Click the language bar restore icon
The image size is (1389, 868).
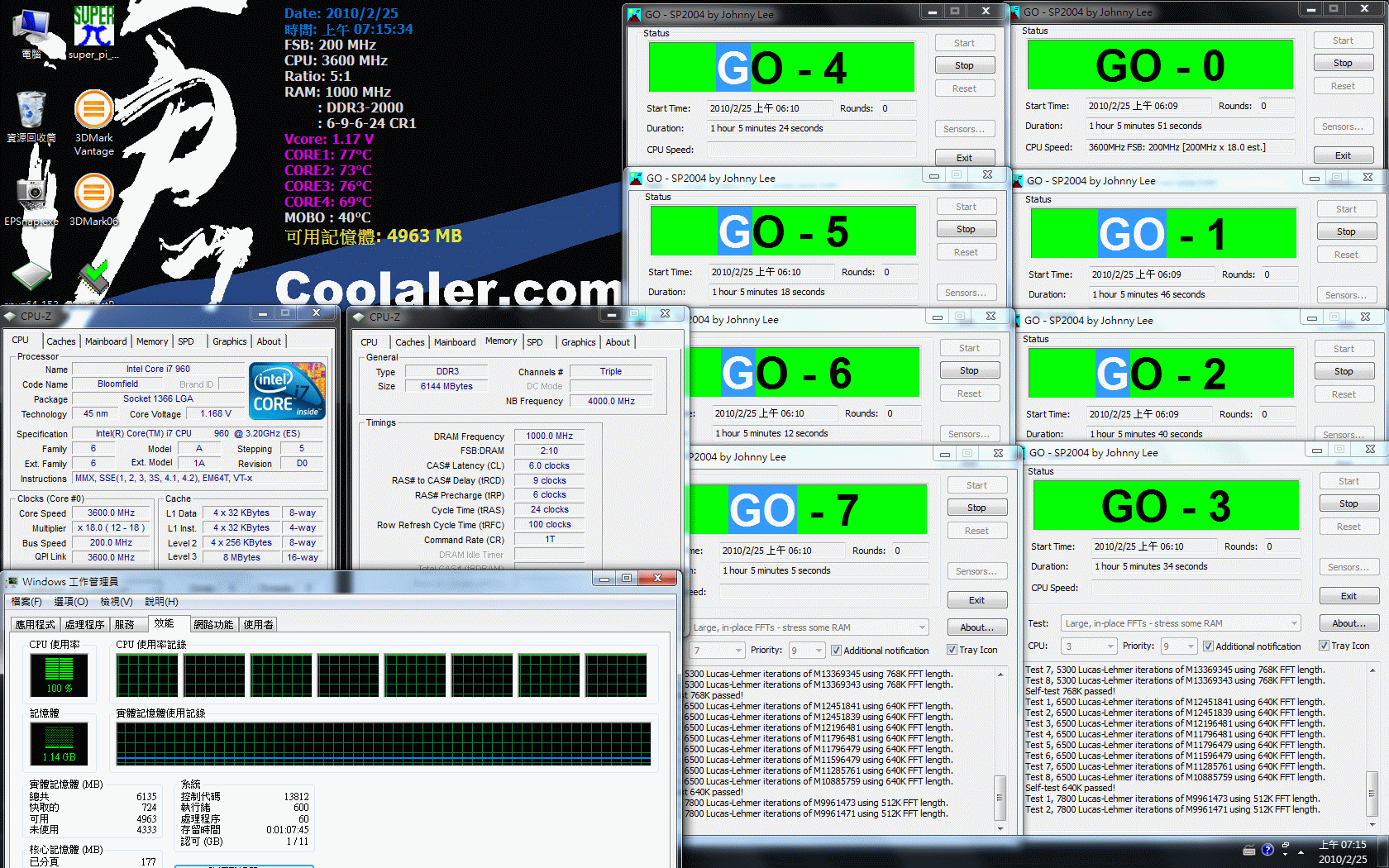pyautogui.click(x=1285, y=847)
